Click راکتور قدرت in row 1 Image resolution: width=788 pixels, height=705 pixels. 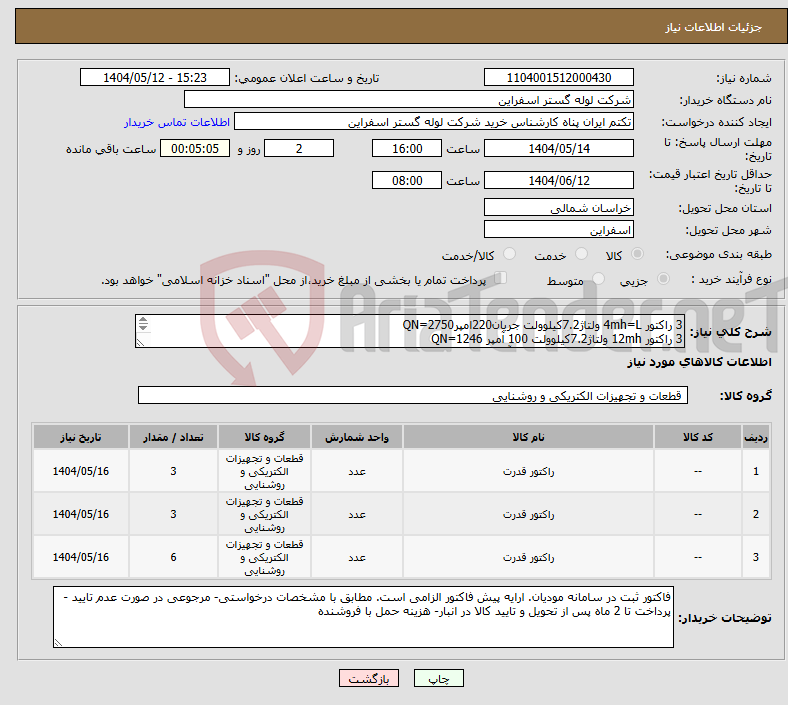pos(528,471)
